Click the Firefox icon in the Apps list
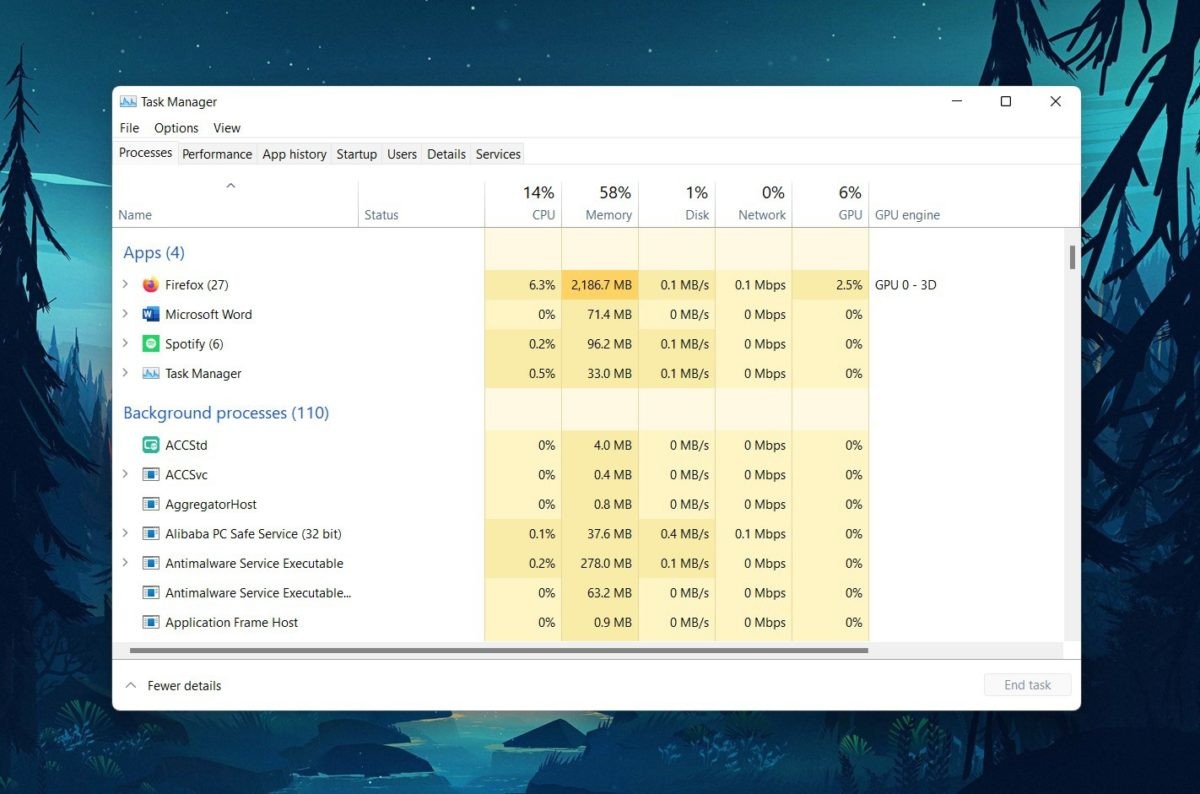This screenshot has width=1200, height=794. pos(151,285)
